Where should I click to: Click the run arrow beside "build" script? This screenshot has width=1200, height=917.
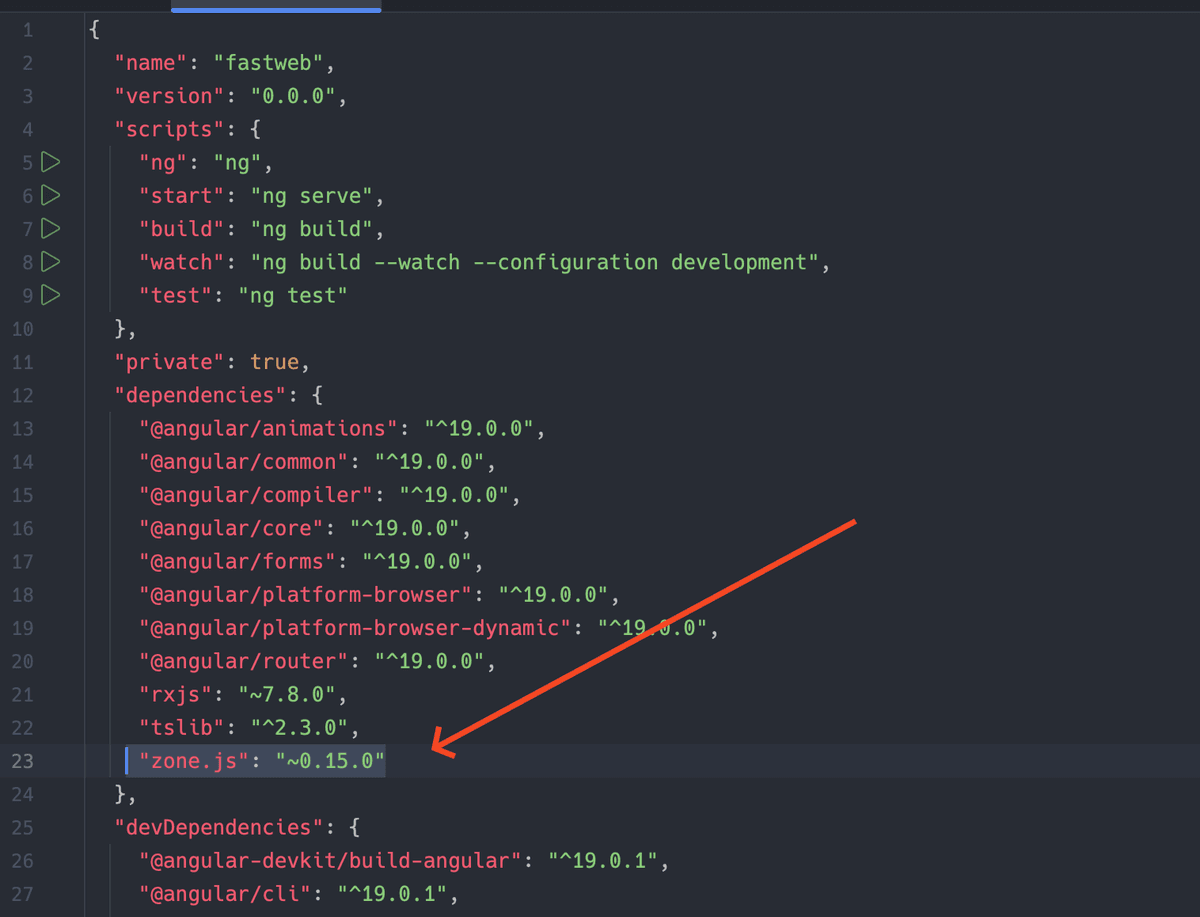pyautogui.click(x=51, y=228)
